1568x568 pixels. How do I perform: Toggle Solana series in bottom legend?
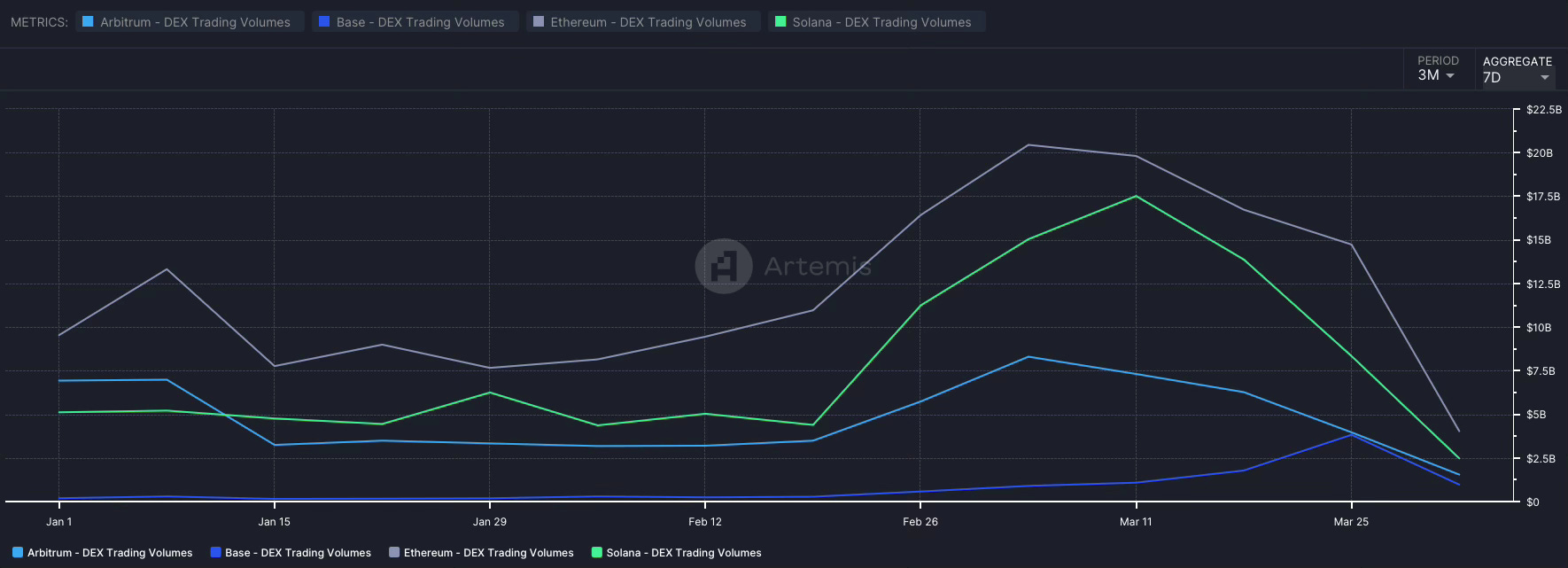[677, 553]
